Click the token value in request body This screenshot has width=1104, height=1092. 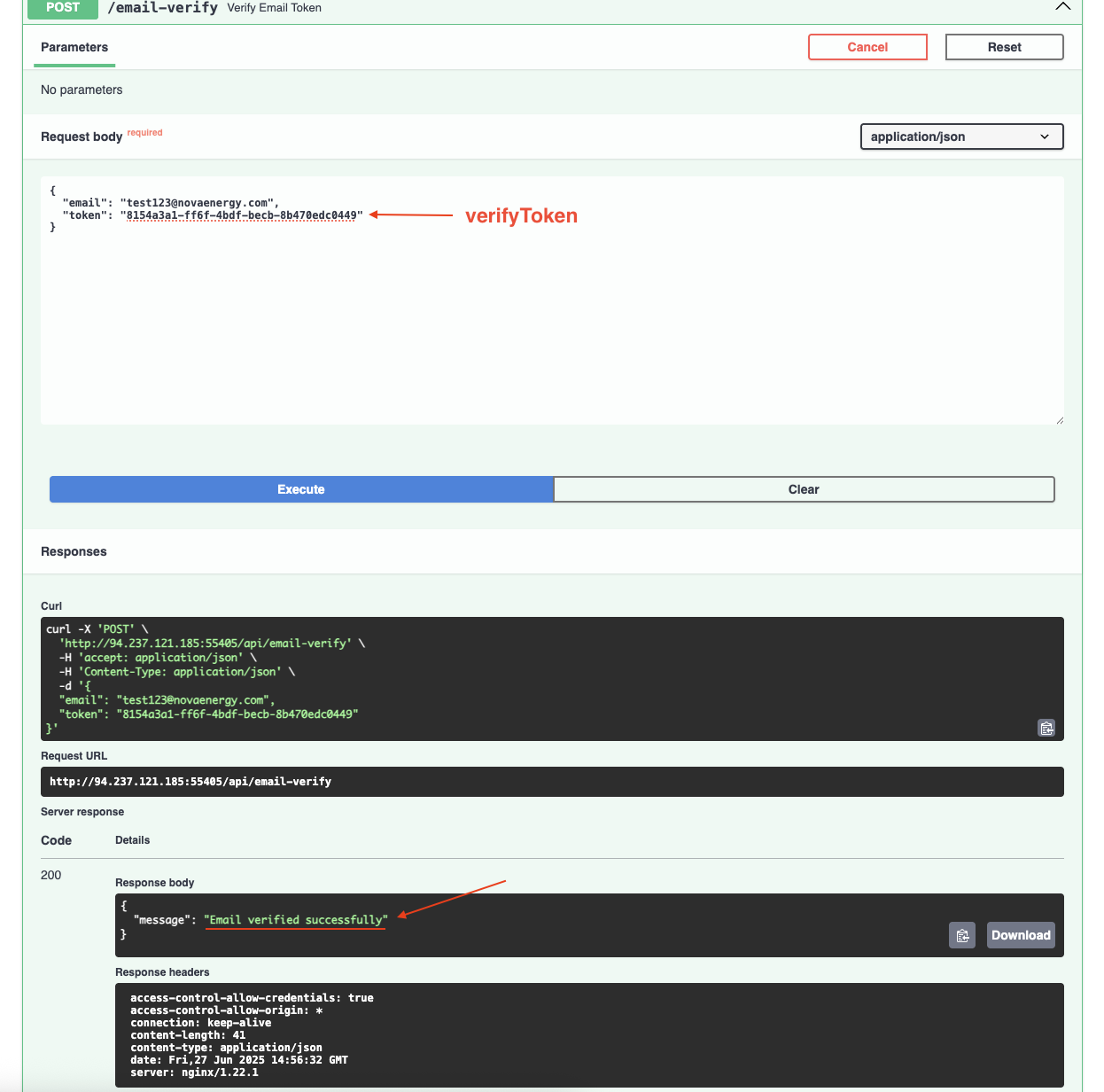pyautogui.click(x=242, y=215)
